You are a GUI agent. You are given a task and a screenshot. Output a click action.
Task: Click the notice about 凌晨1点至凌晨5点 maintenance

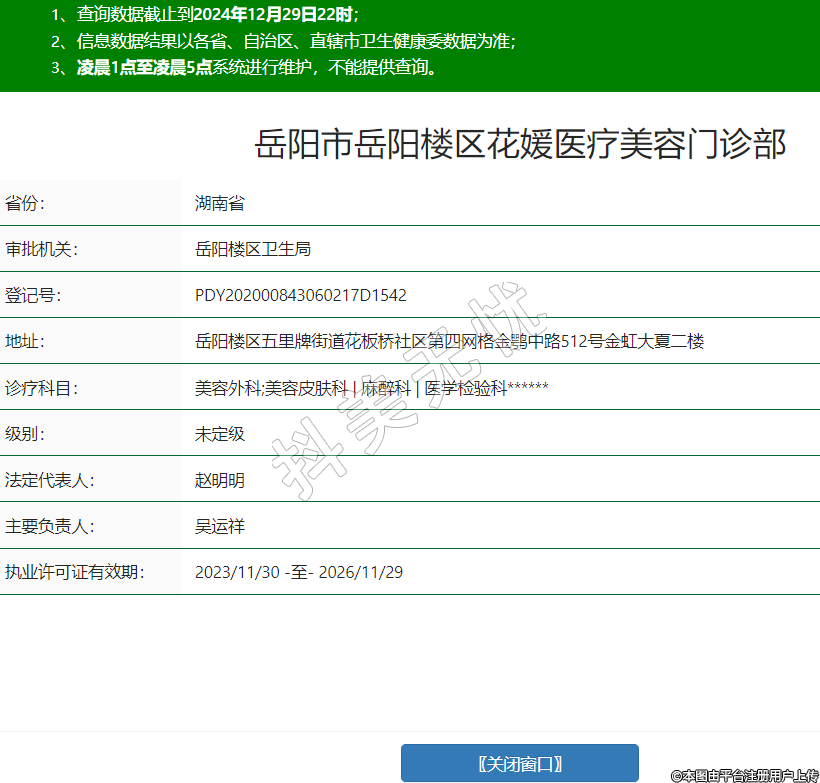[x=257, y=68]
